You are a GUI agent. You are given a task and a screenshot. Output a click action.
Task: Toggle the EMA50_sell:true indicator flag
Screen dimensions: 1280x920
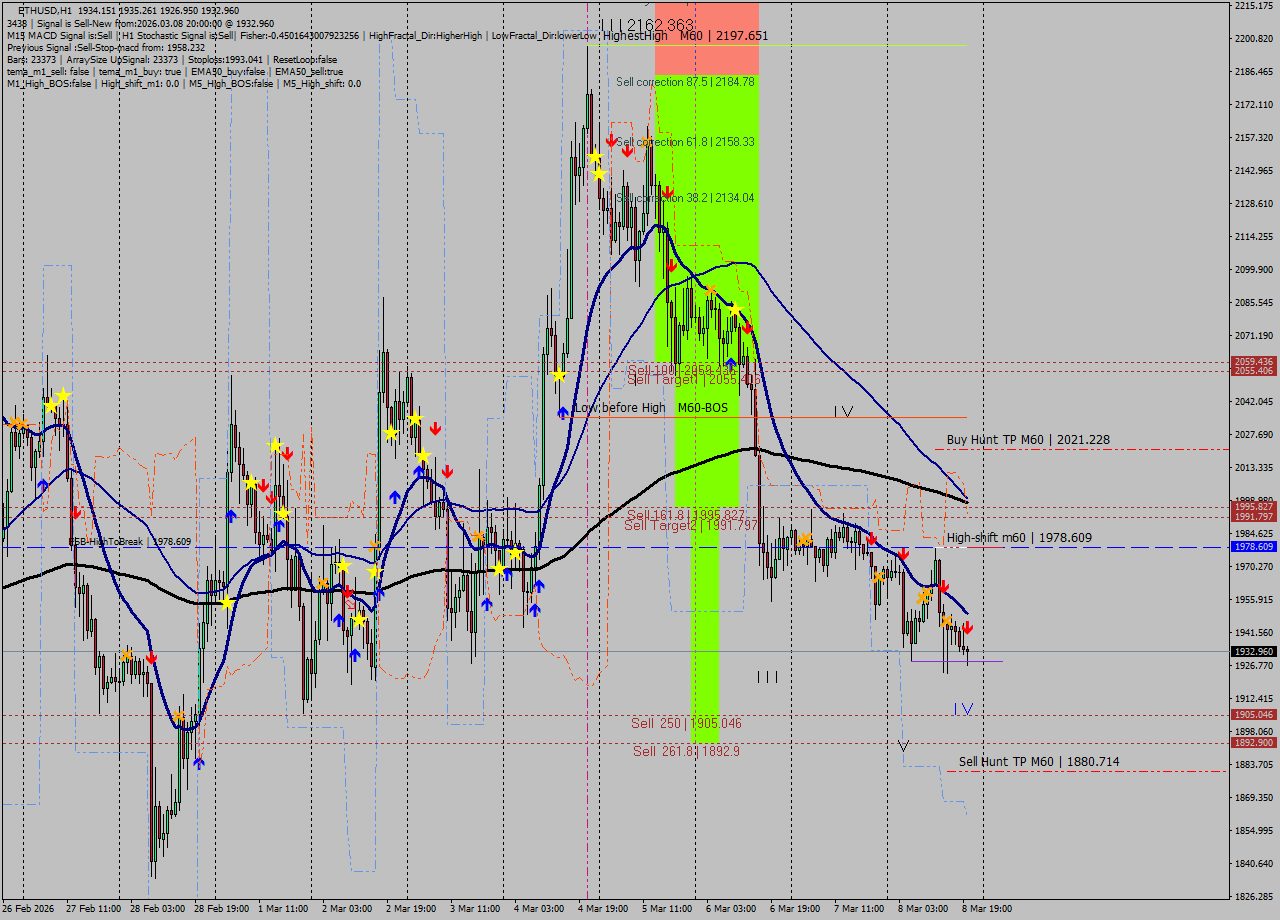click(x=308, y=72)
